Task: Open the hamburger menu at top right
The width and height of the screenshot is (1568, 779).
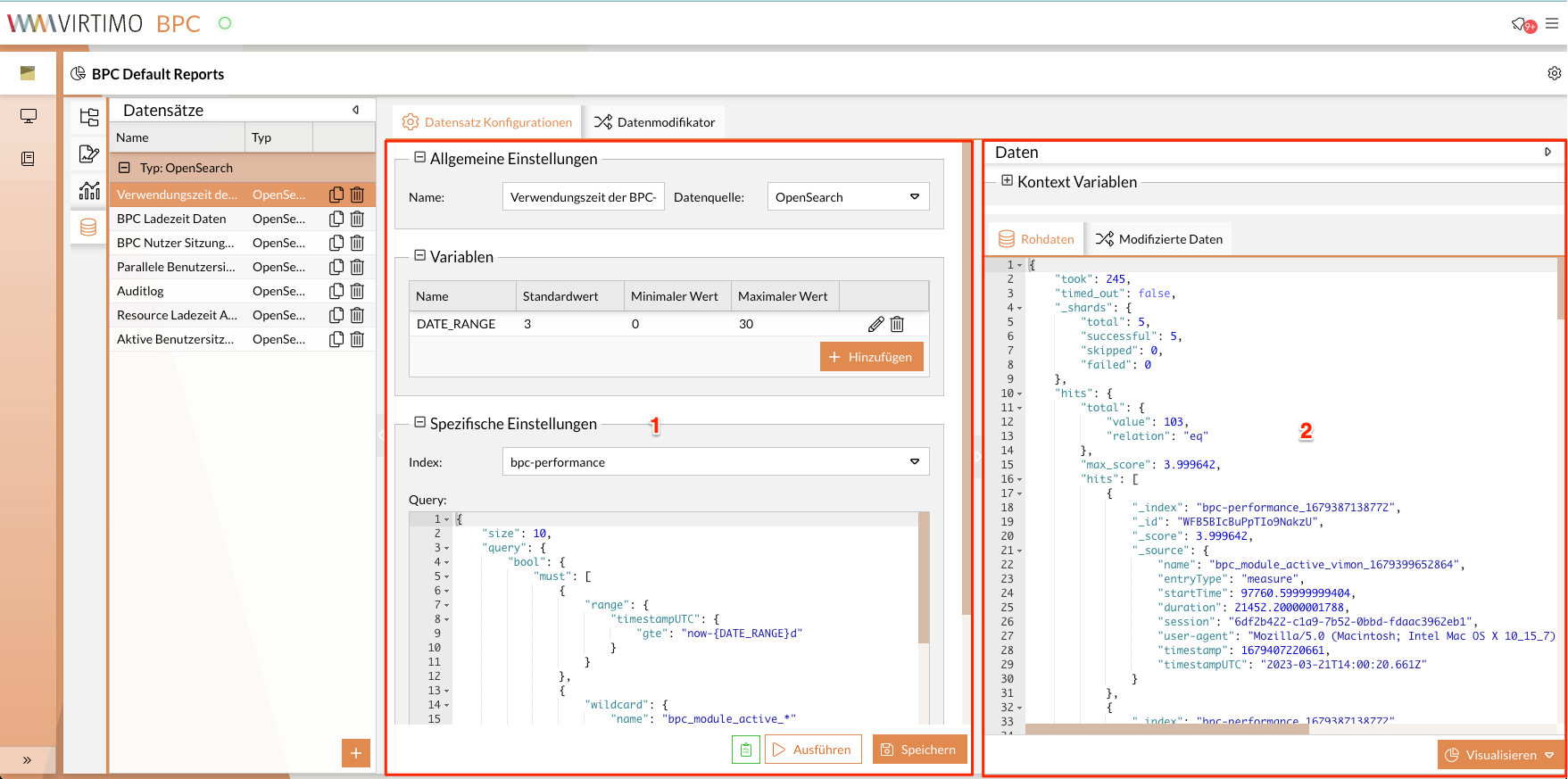Action: tap(1552, 24)
